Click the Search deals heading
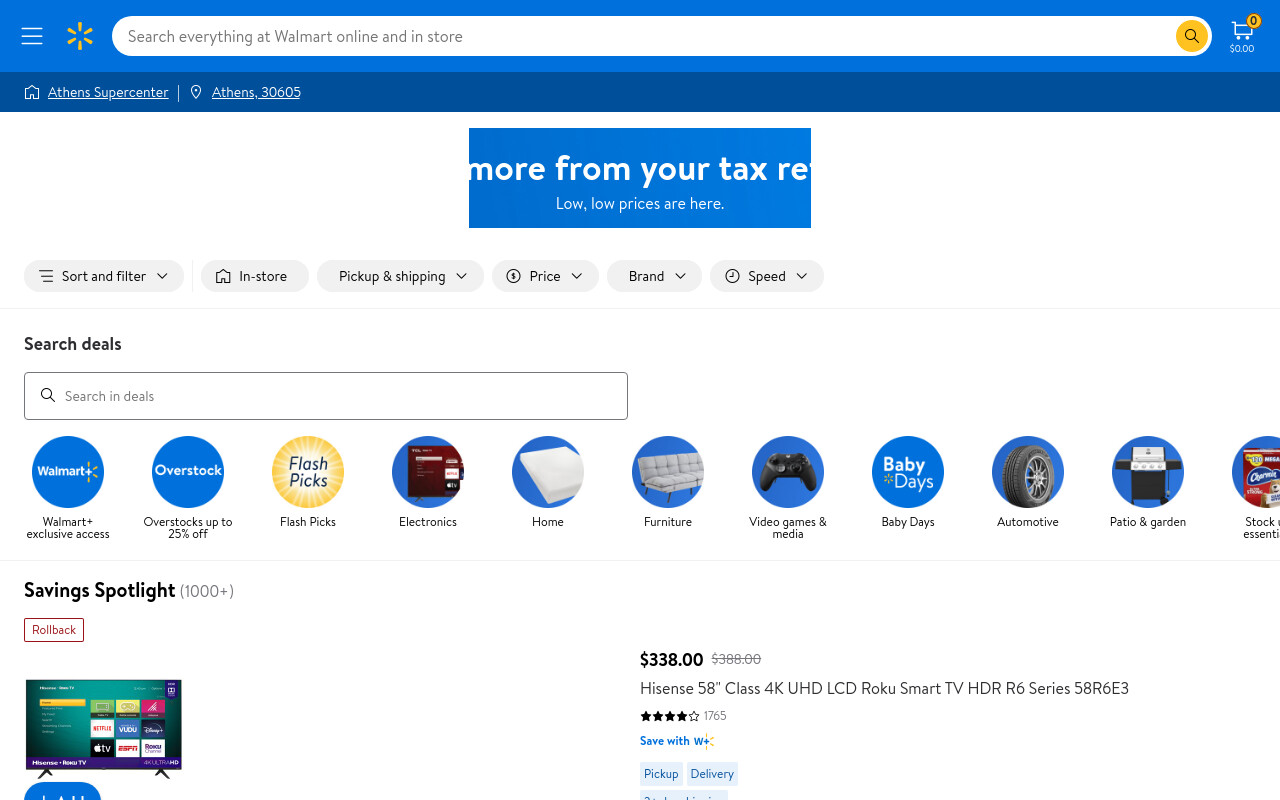This screenshot has width=1280, height=800. pos(73,344)
